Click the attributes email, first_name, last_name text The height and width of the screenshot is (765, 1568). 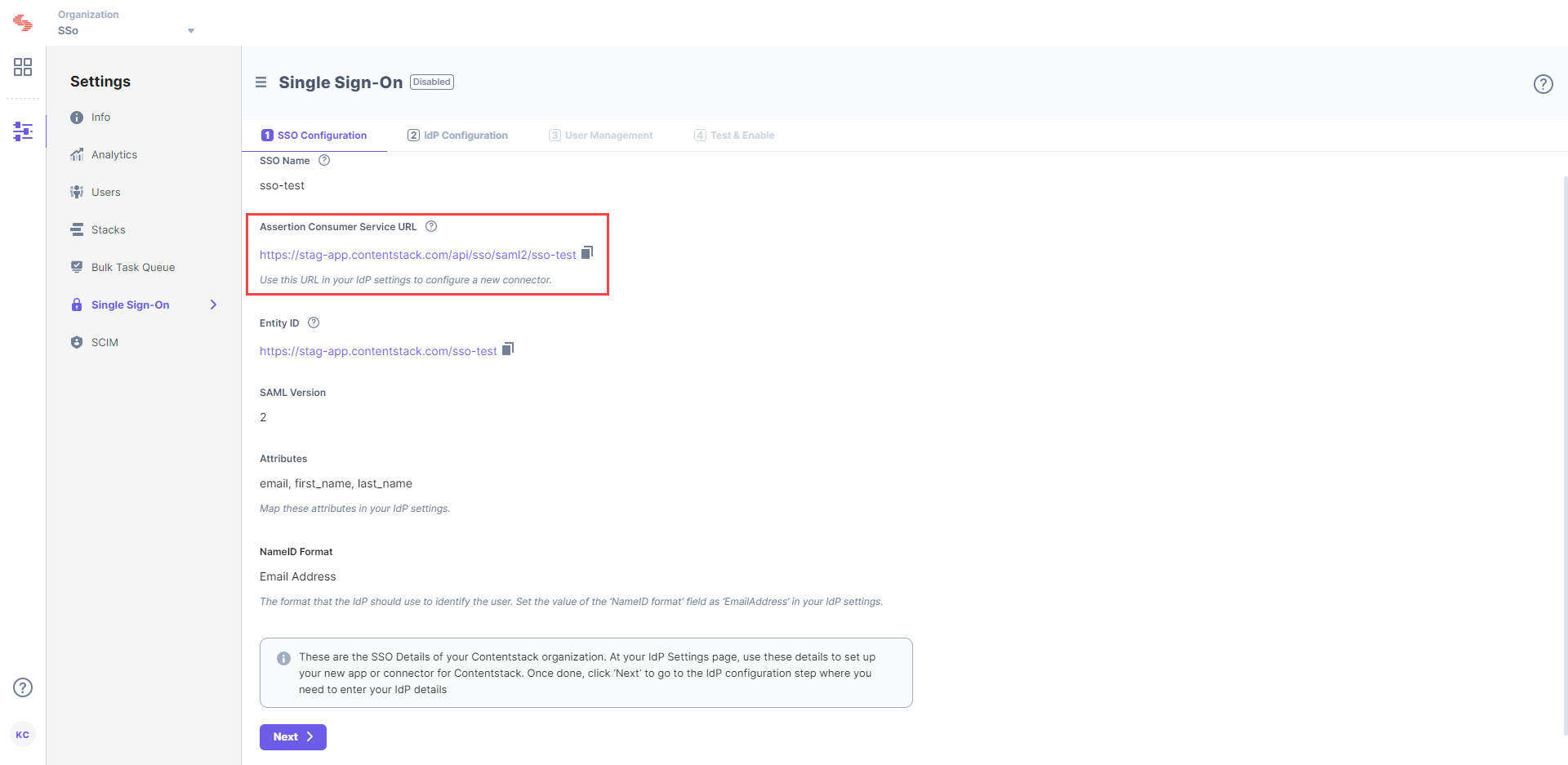pos(336,483)
